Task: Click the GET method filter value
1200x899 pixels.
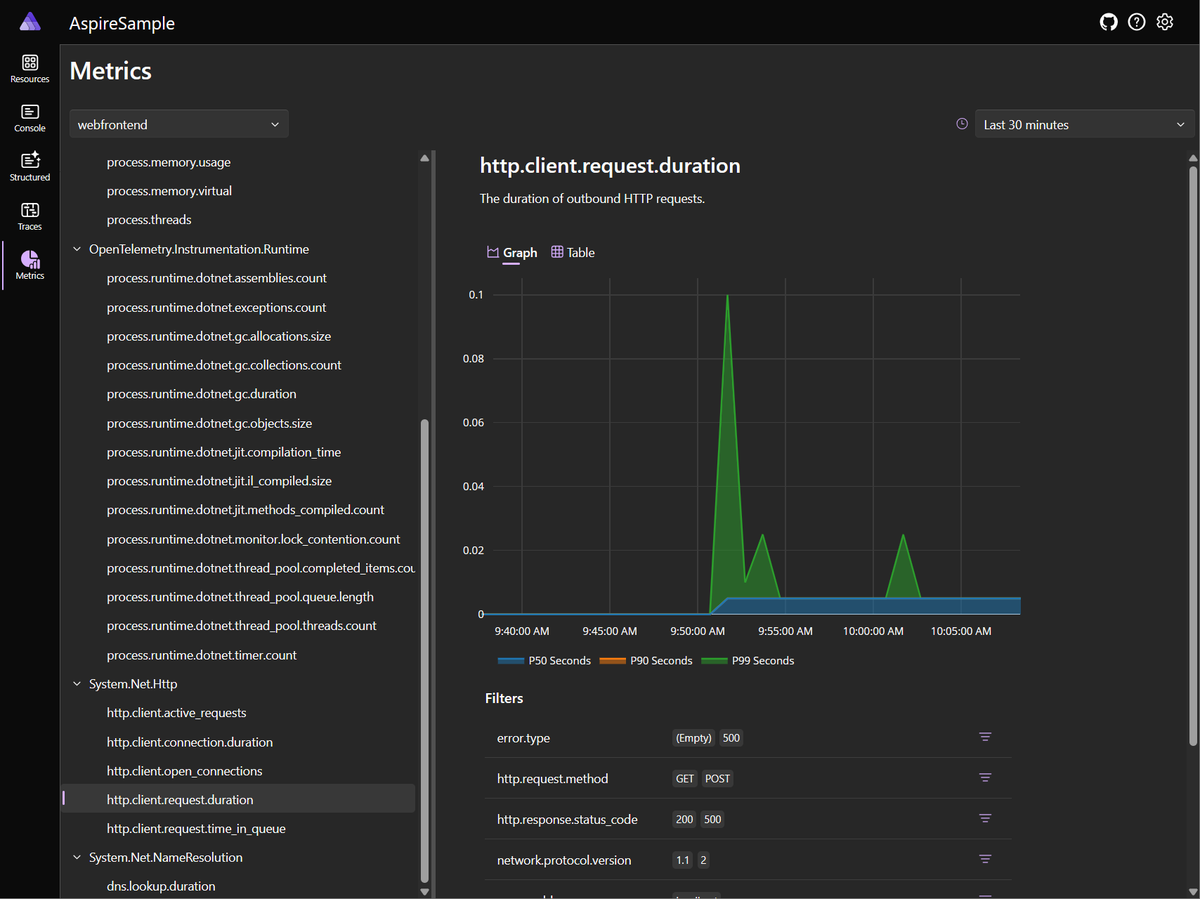Action: point(685,778)
